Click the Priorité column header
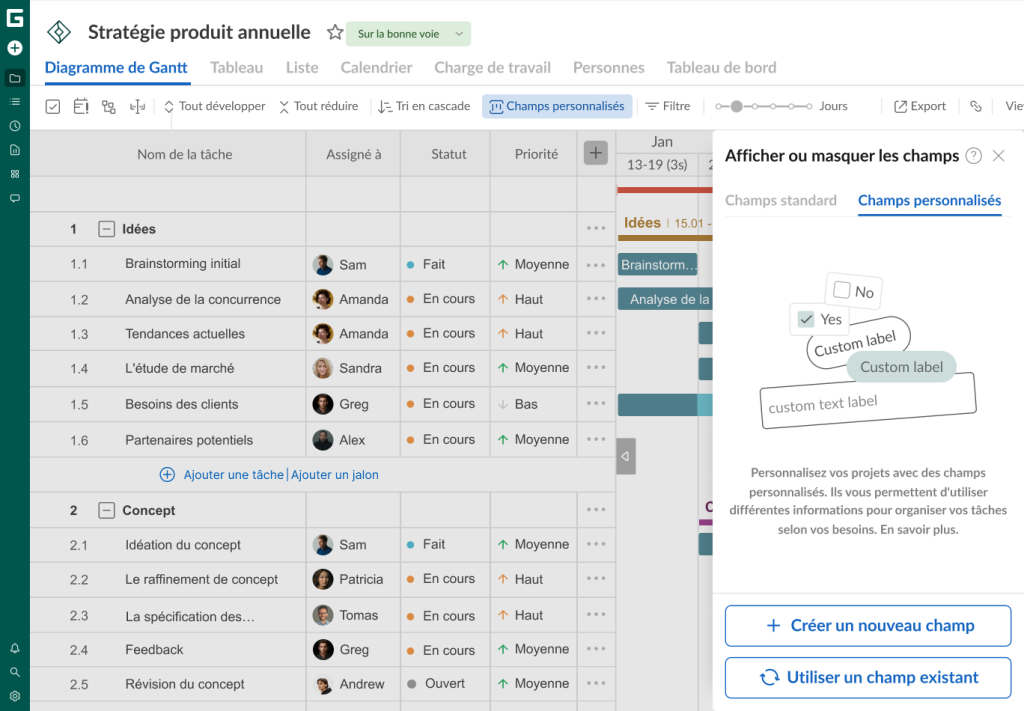 point(536,154)
